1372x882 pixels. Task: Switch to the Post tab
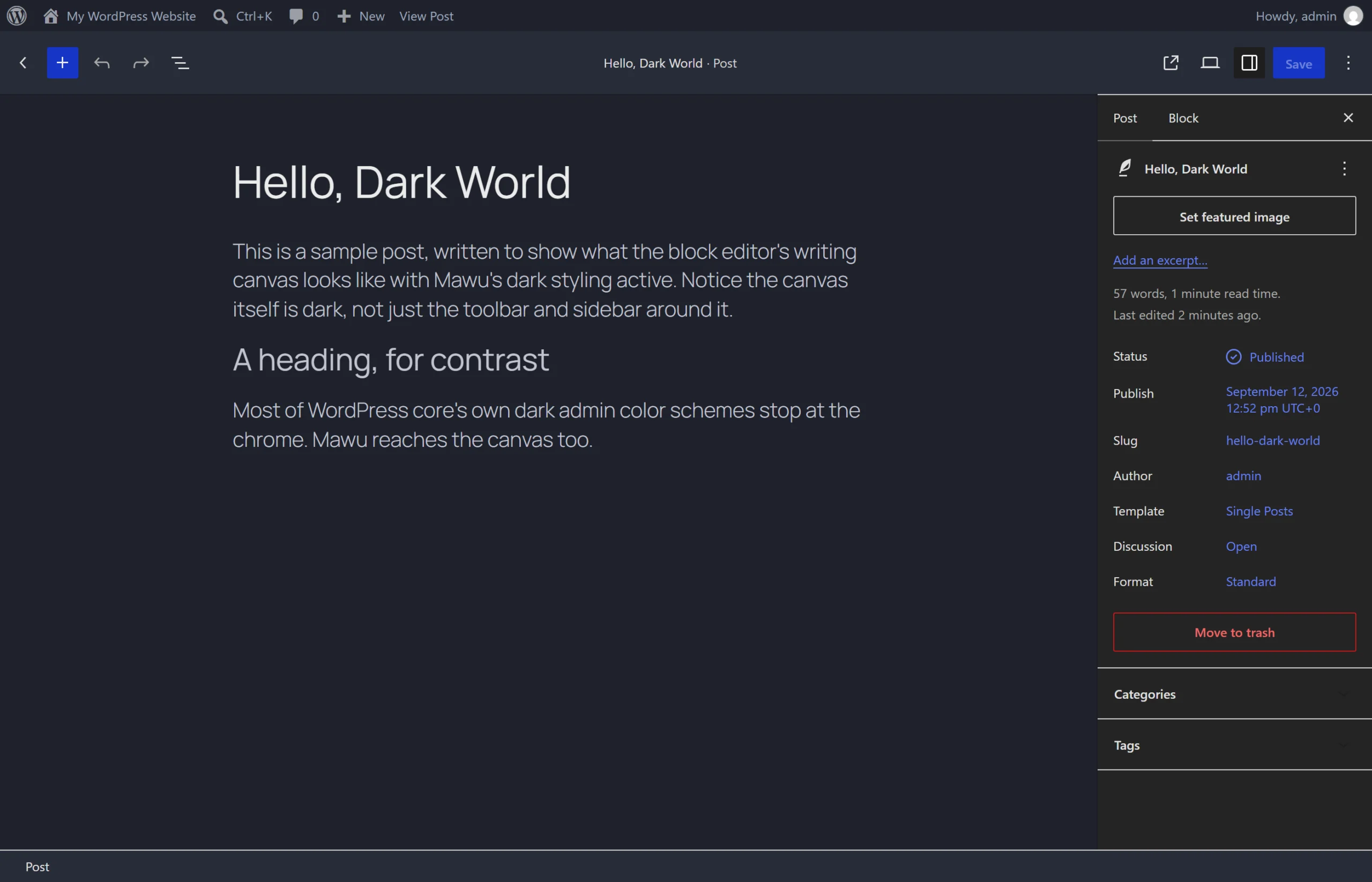pos(1124,118)
